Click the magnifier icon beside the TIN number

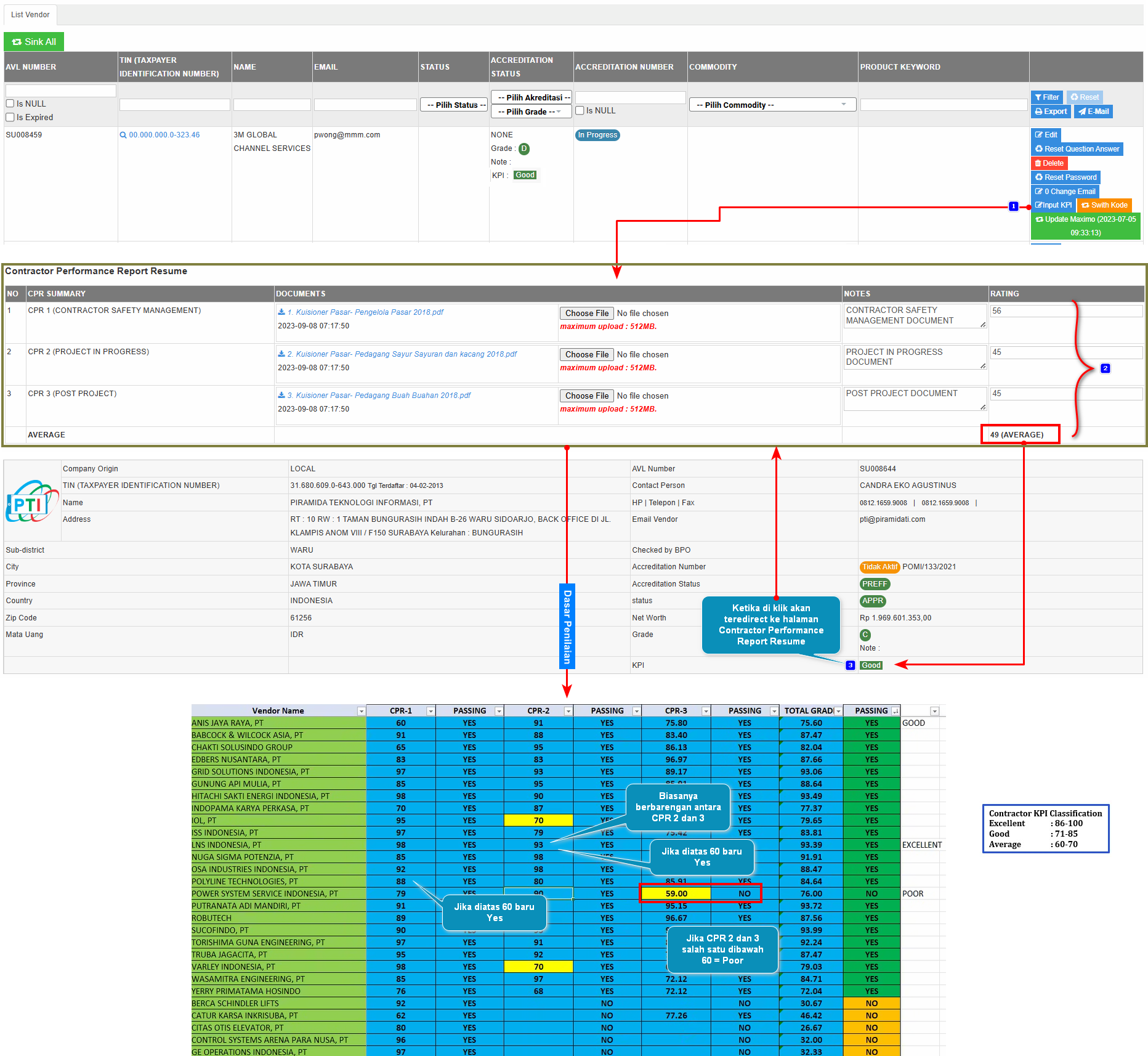coord(123,136)
